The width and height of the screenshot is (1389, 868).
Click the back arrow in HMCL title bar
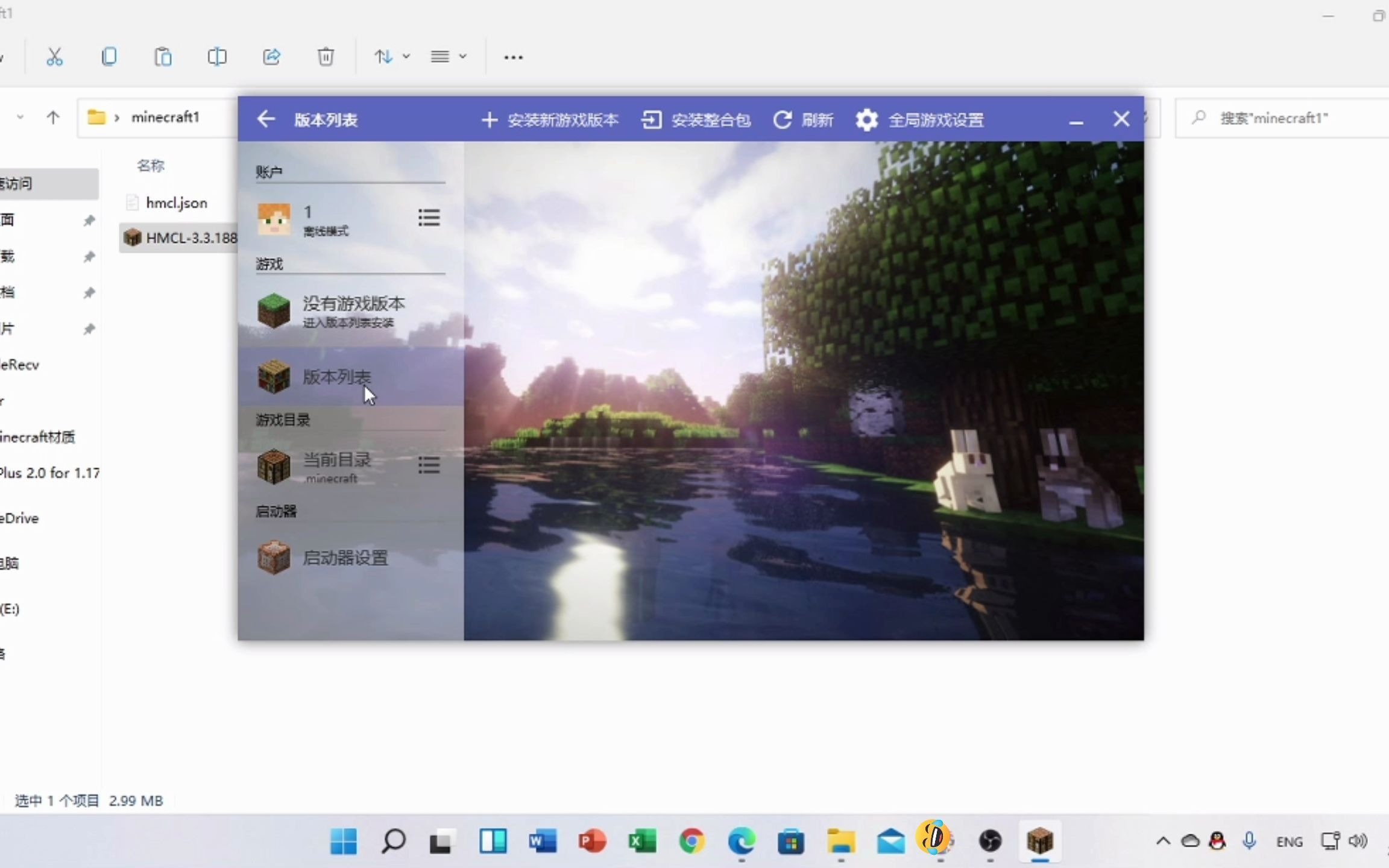click(x=266, y=119)
